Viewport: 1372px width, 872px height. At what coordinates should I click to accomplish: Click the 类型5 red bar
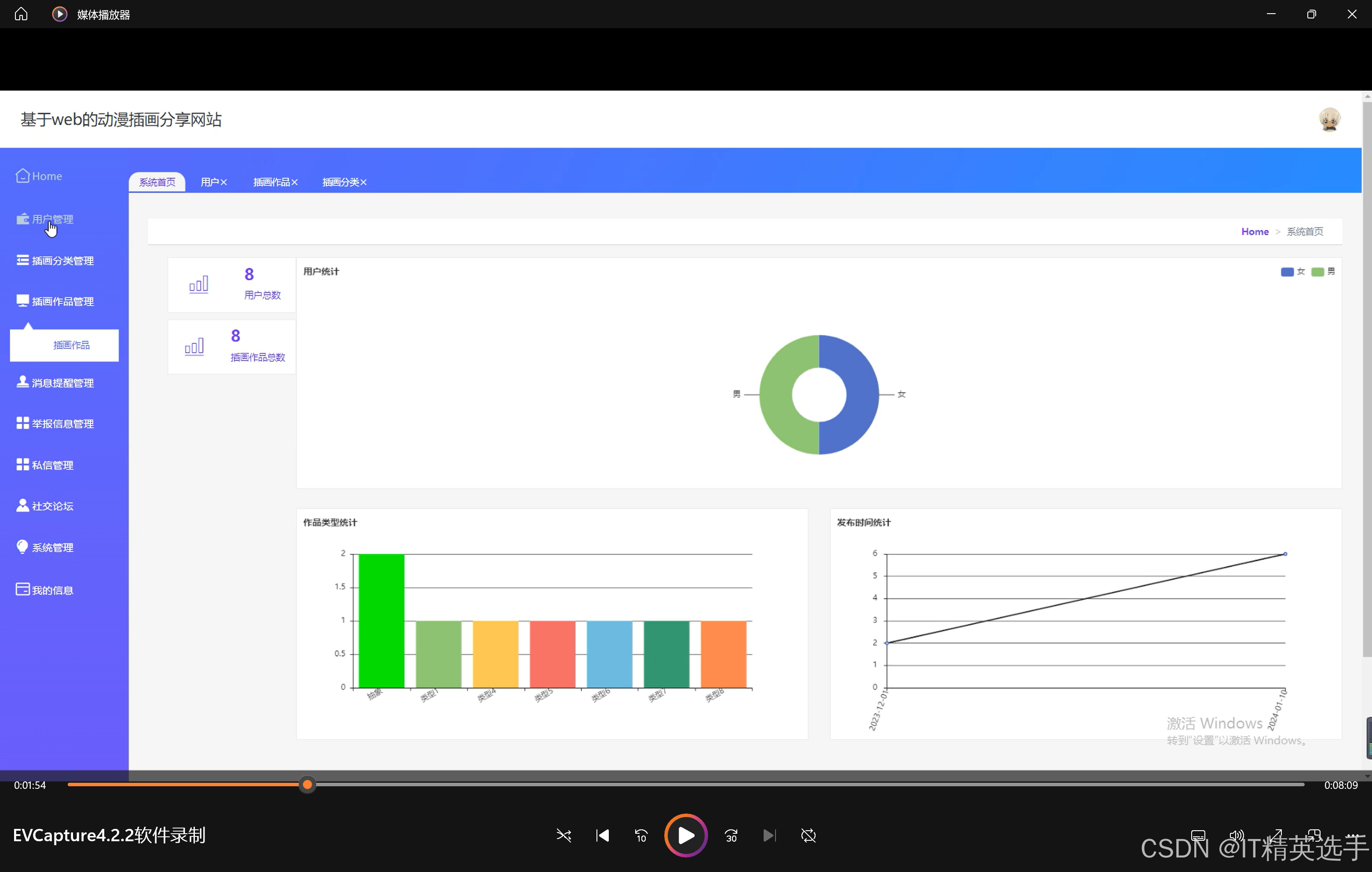(x=552, y=654)
